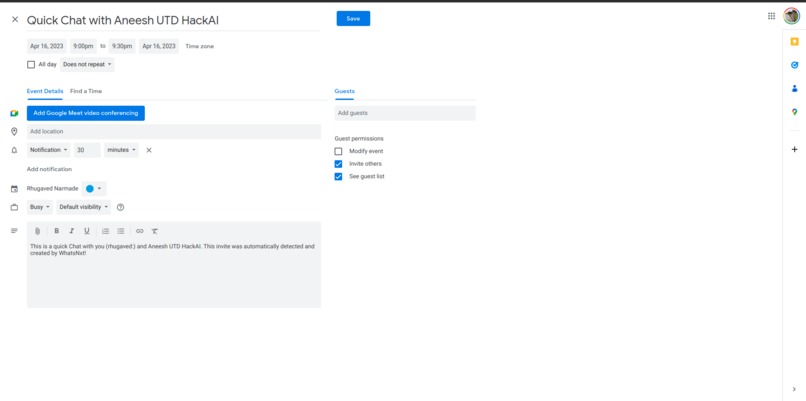
Task: Edit the event title field
Action: (173, 20)
